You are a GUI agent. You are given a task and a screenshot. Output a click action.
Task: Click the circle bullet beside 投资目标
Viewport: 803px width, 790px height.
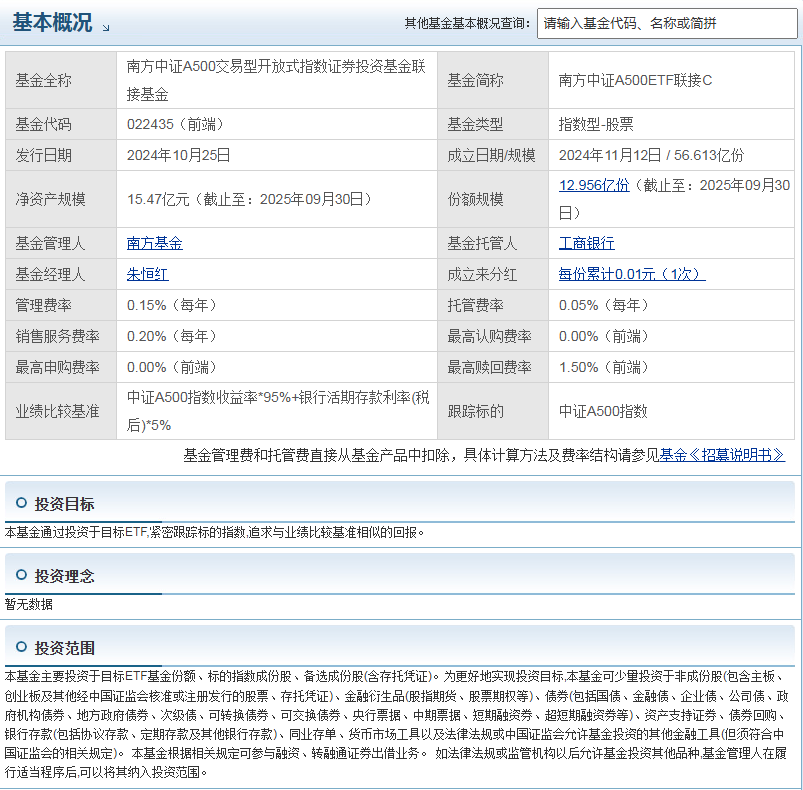pyautogui.click(x=22, y=503)
